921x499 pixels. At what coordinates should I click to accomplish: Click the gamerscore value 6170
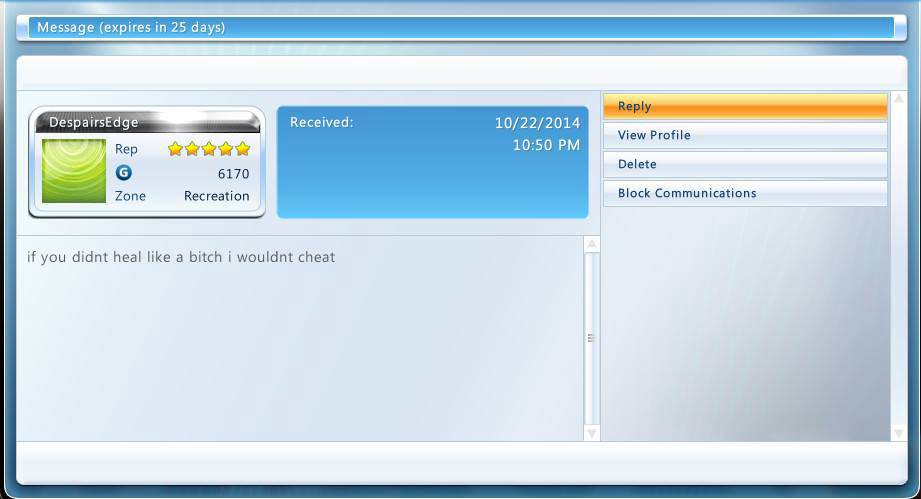coord(233,174)
